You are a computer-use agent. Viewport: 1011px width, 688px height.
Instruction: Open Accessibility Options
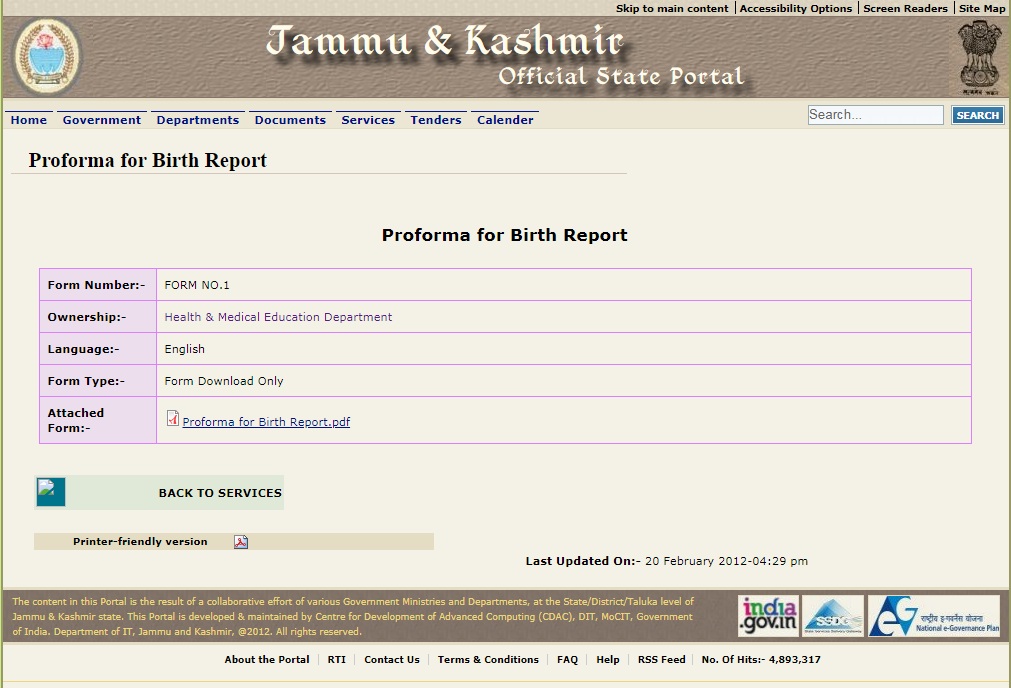coord(795,8)
